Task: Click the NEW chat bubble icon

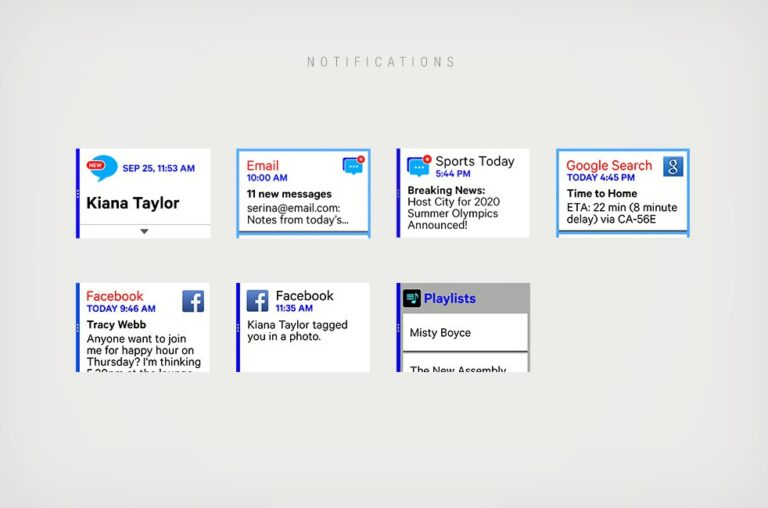Action: tap(101, 167)
